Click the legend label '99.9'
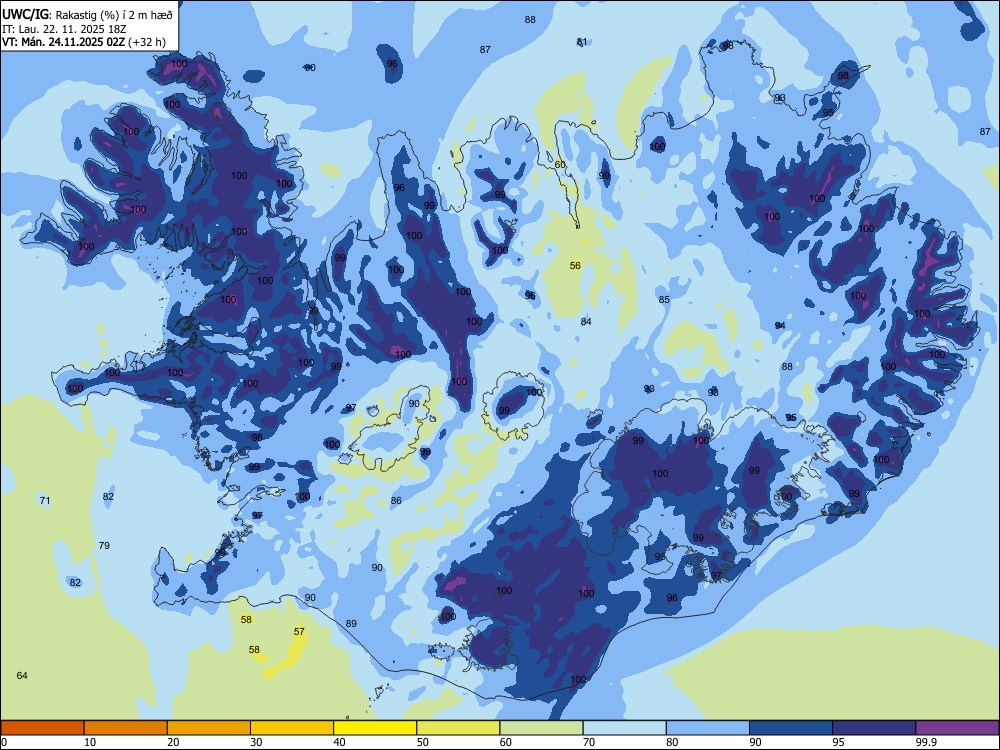1000x750 pixels. [x=926, y=742]
